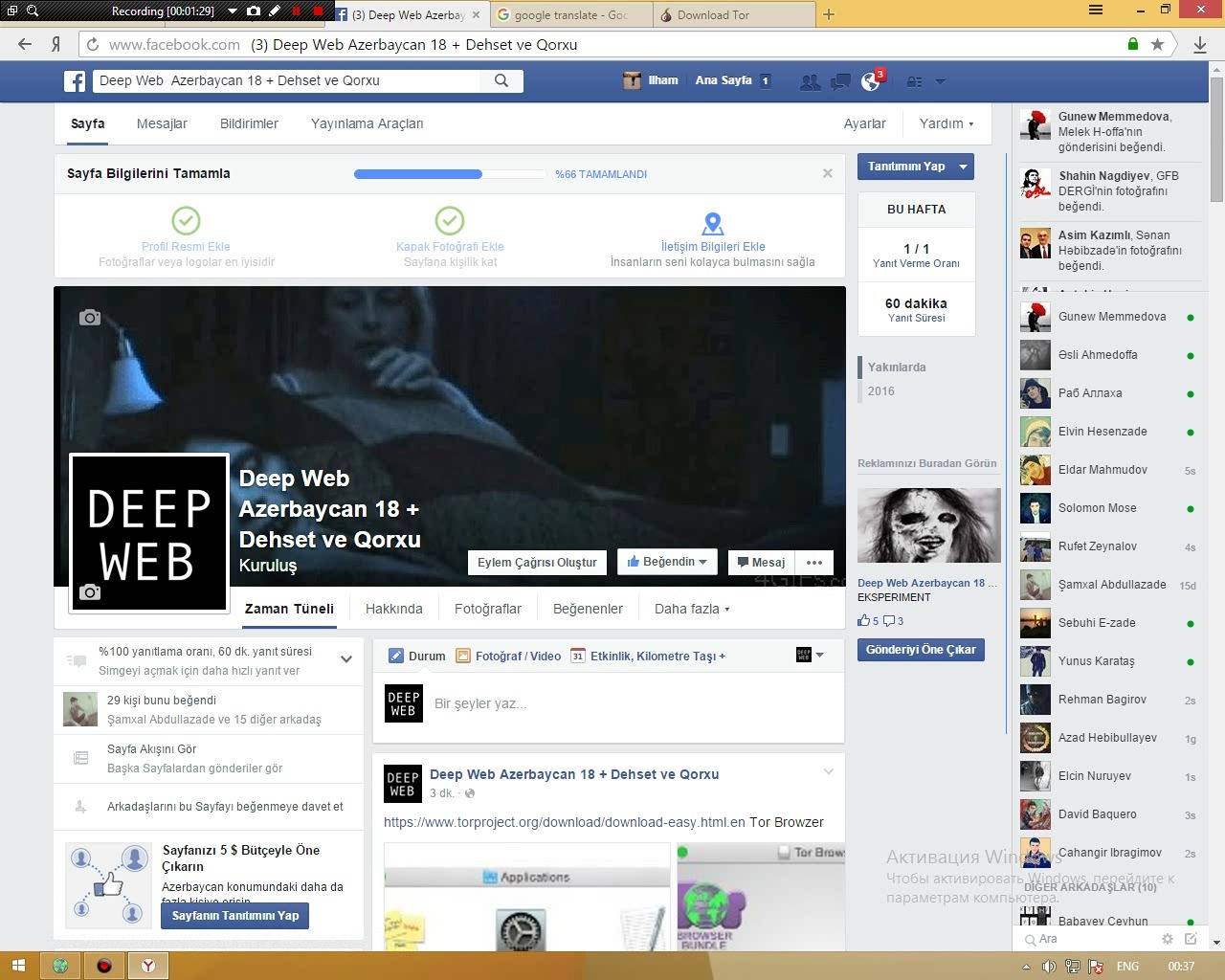Click the Windows Start button

click(17, 966)
